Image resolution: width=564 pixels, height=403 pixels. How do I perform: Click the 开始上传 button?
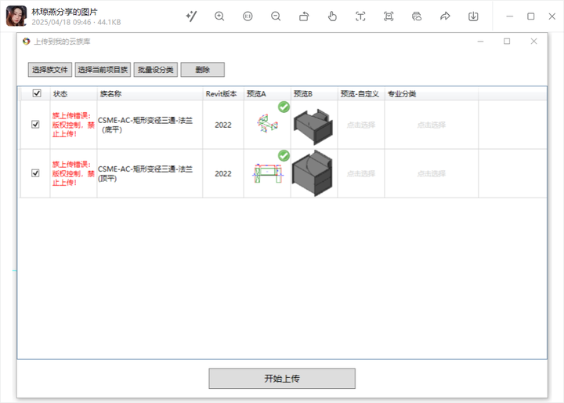[282, 378]
